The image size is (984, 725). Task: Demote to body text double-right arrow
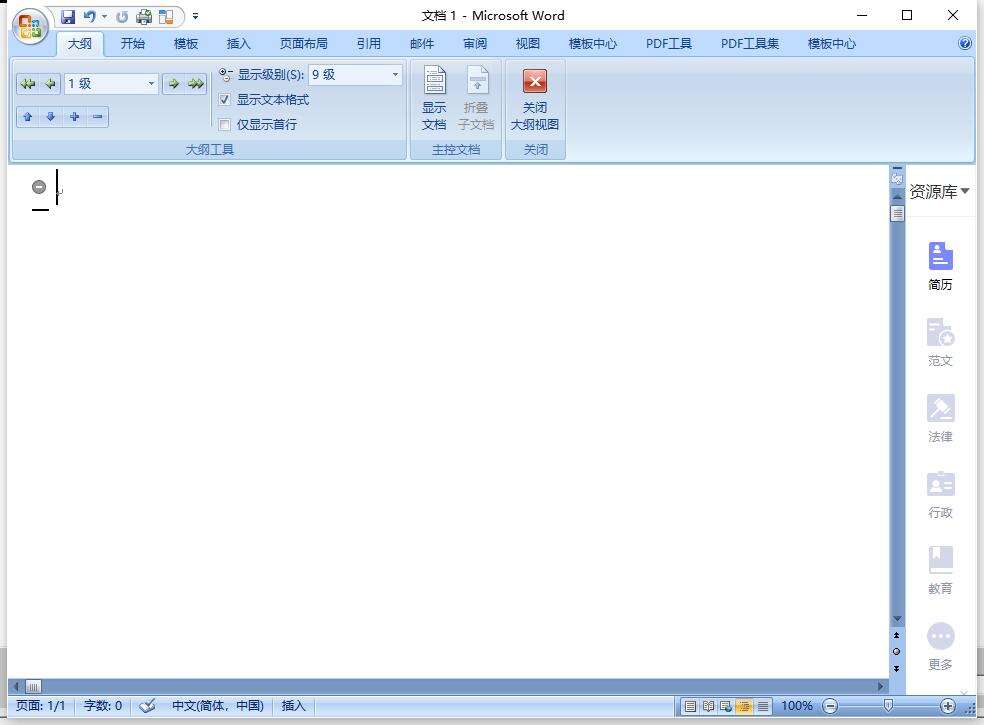196,83
